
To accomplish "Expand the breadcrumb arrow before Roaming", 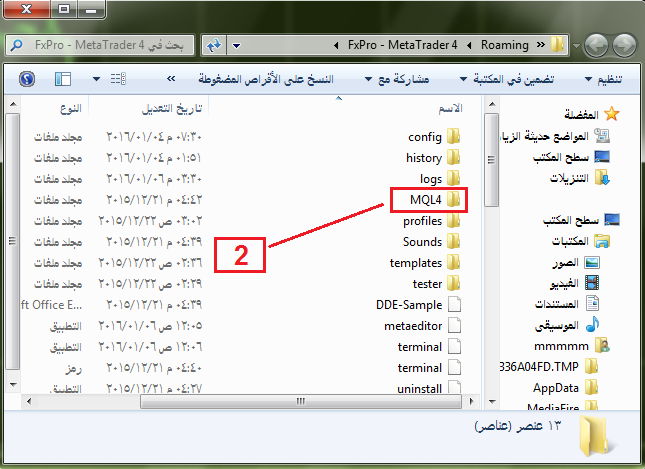I will pyautogui.click(x=469, y=45).
